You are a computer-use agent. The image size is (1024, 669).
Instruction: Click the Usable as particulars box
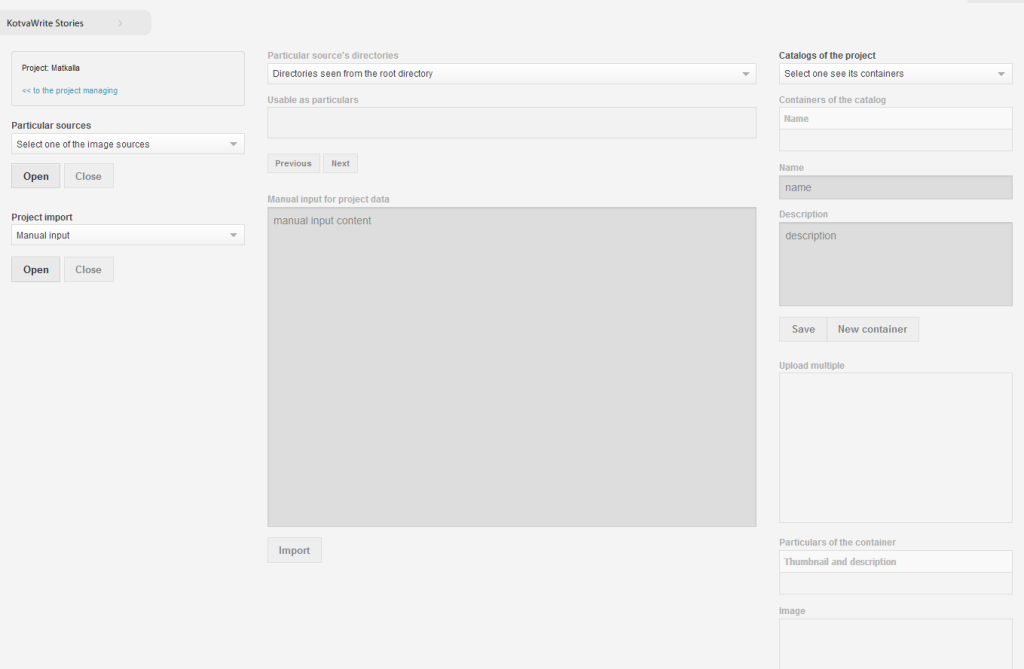click(x=511, y=123)
